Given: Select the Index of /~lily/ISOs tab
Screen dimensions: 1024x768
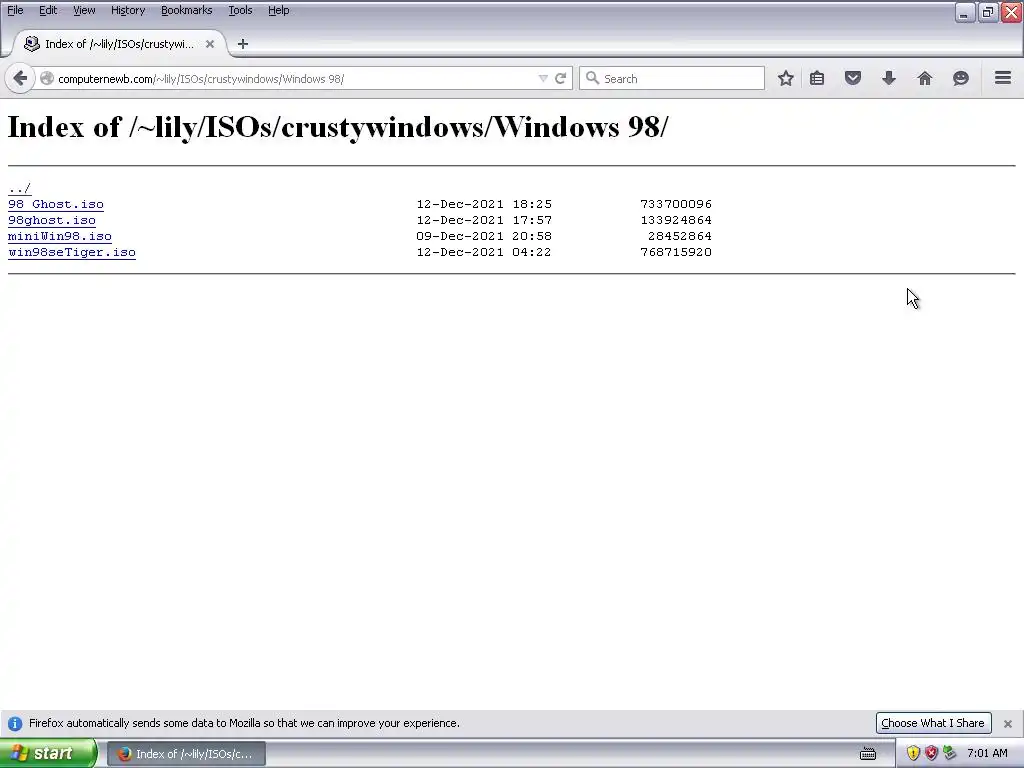Looking at the screenshot, I should (120, 44).
